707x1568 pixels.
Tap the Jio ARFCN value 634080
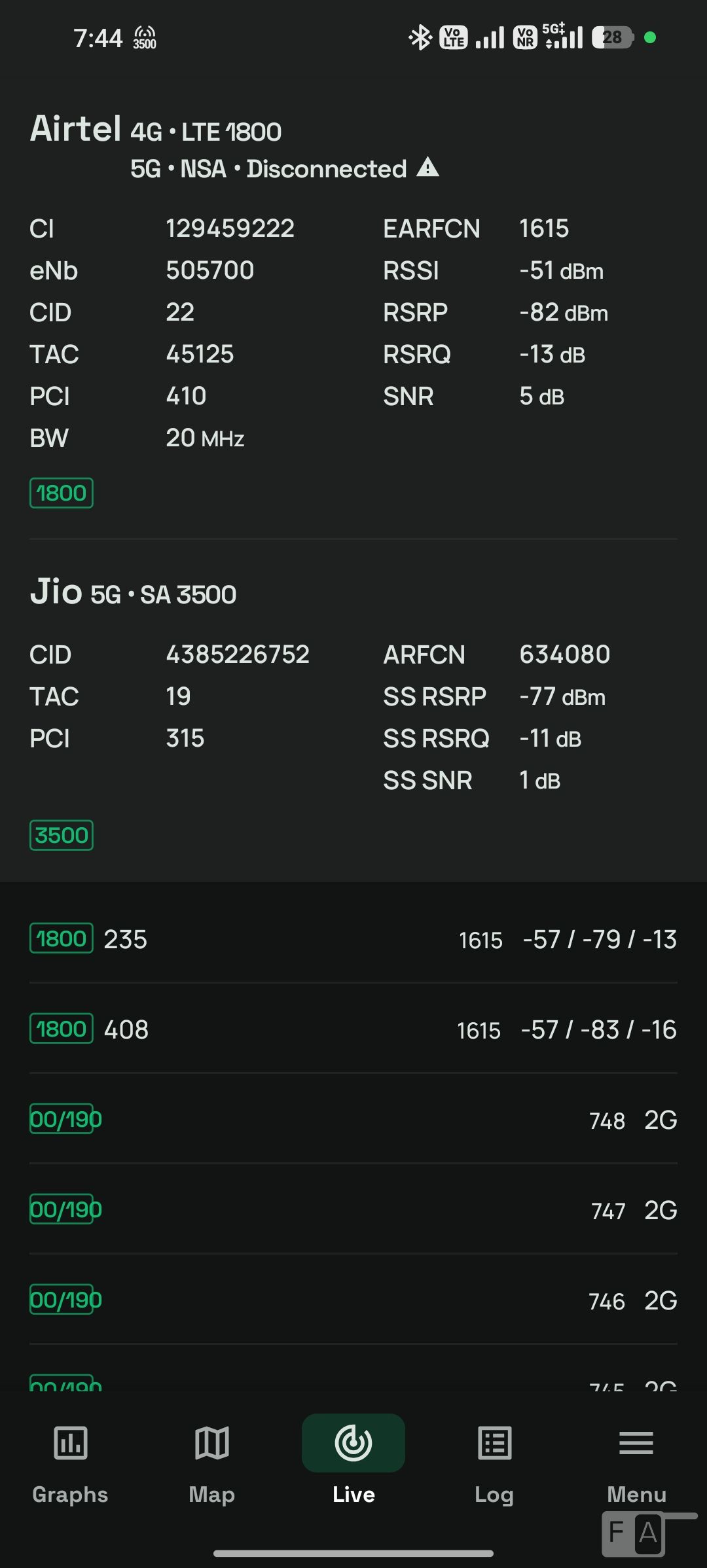coord(564,654)
